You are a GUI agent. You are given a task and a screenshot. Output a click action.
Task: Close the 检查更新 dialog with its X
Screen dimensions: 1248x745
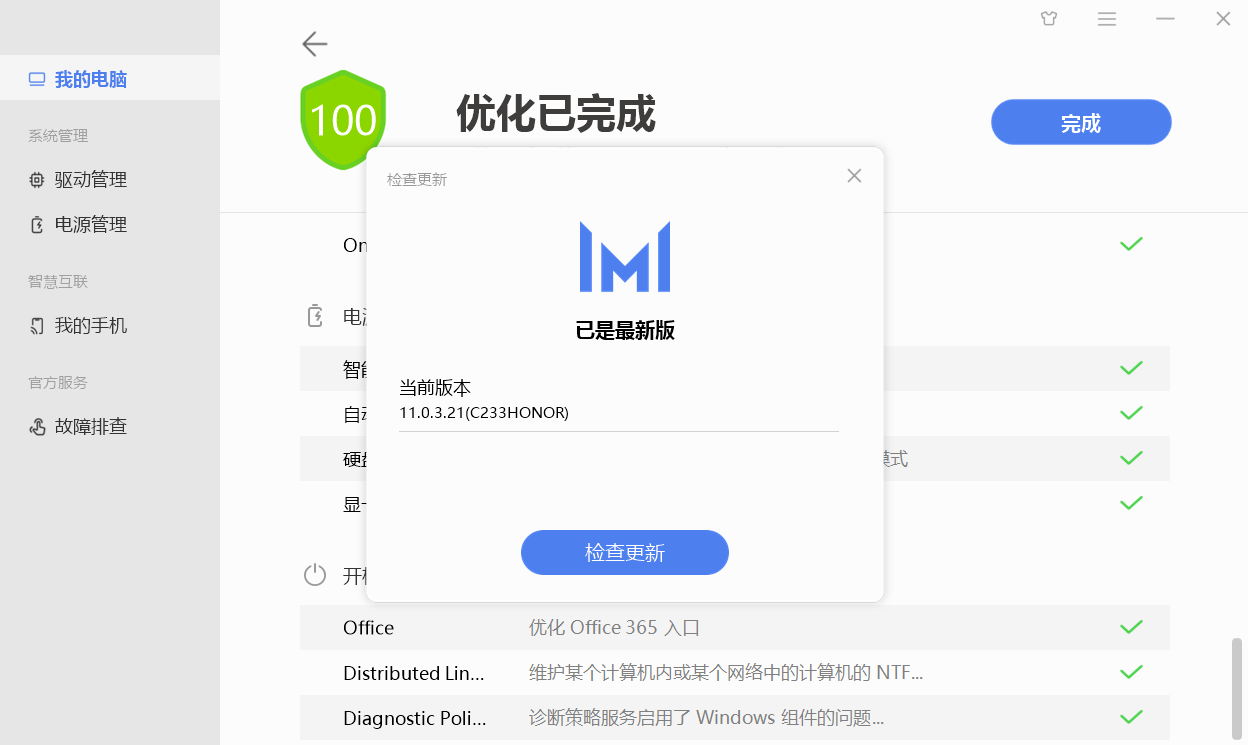point(854,176)
